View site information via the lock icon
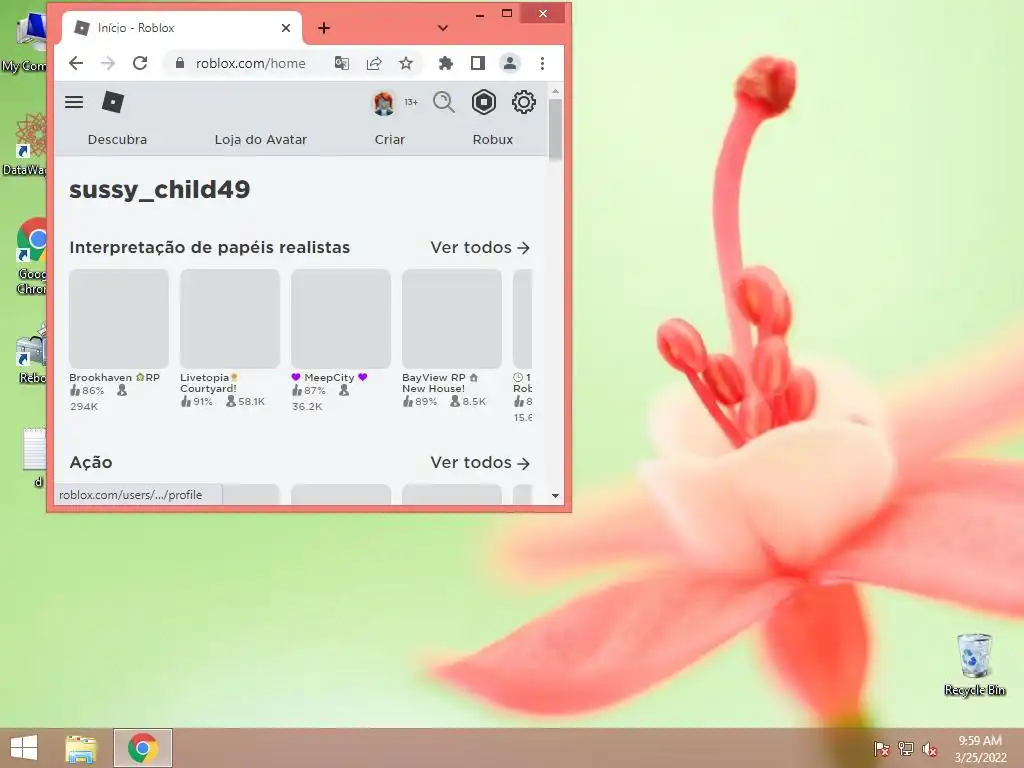The image size is (1024, 768). pyautogui.click(x=180, y=63)
